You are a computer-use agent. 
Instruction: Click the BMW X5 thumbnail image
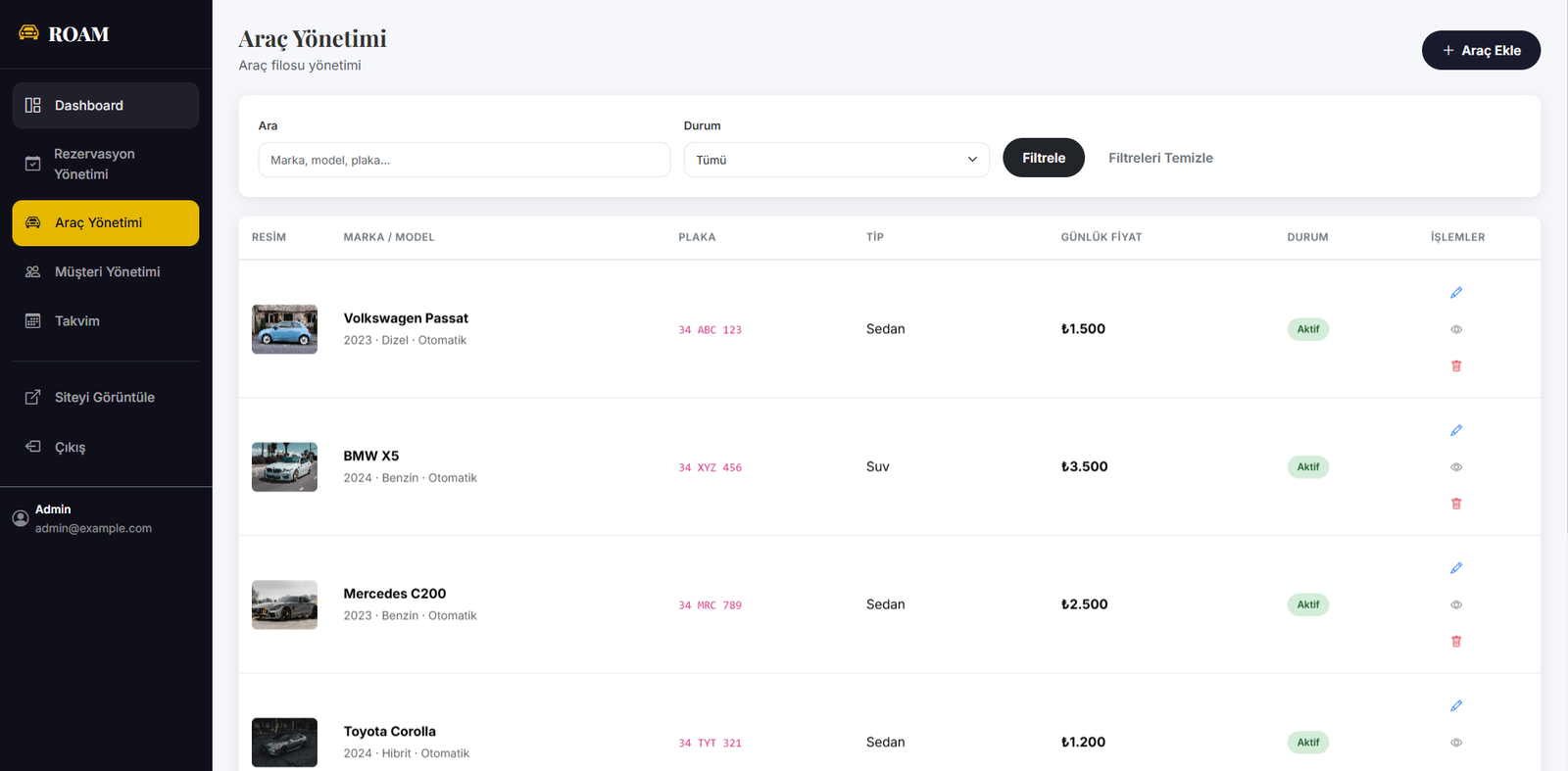[x=284, y=467]
